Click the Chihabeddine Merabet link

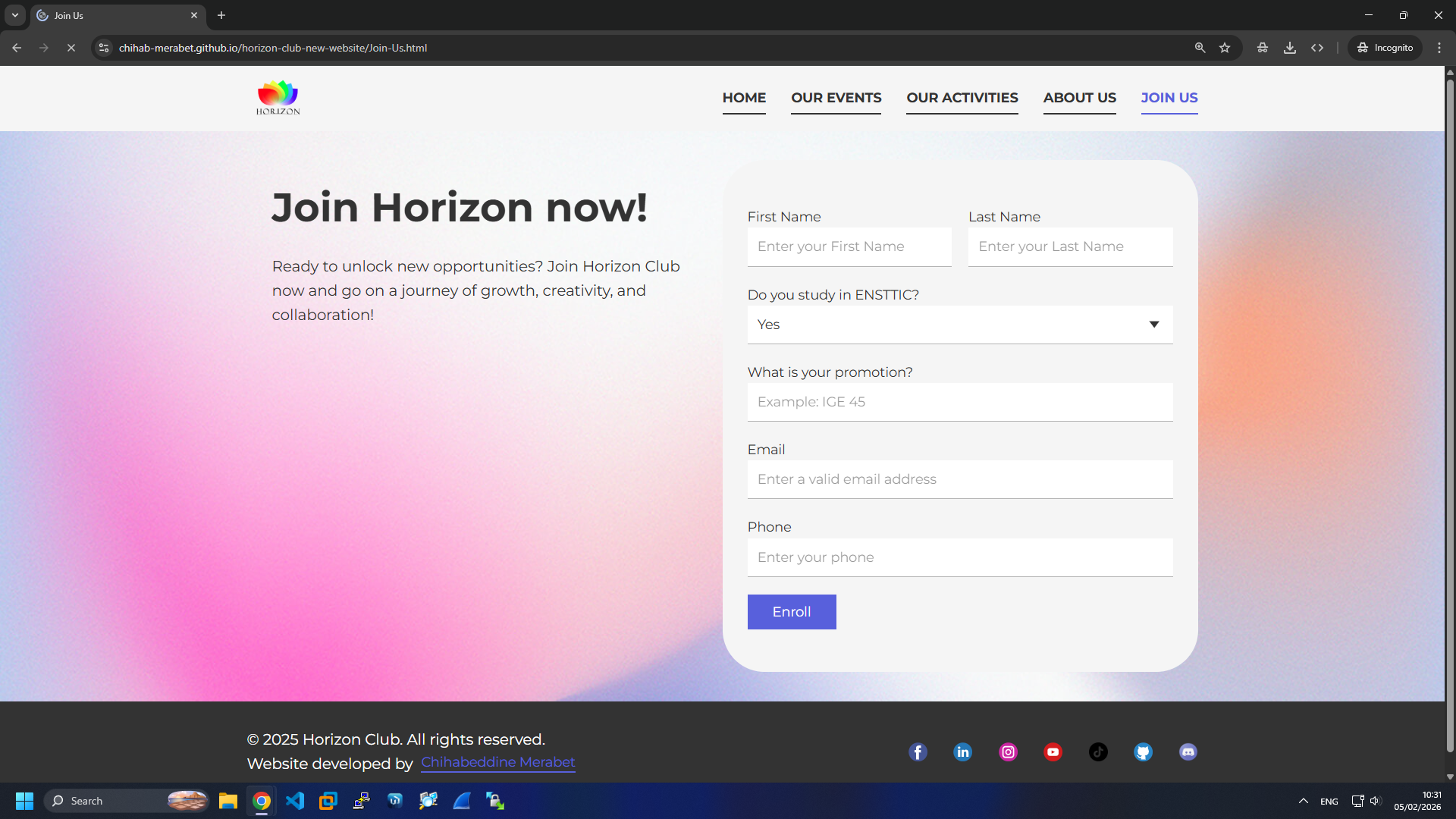click(497, 763)
